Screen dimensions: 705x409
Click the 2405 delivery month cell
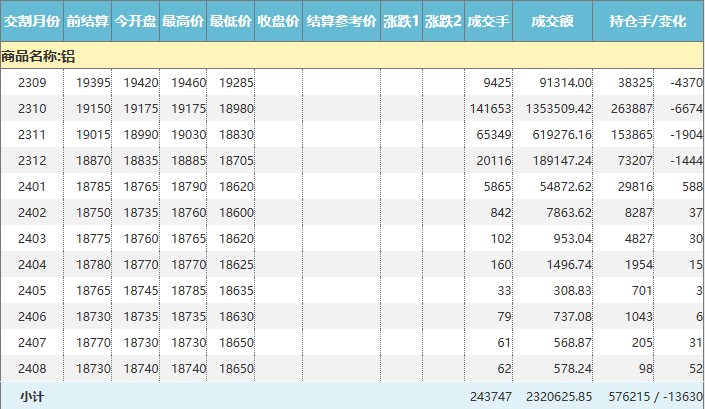coord(32,290)
